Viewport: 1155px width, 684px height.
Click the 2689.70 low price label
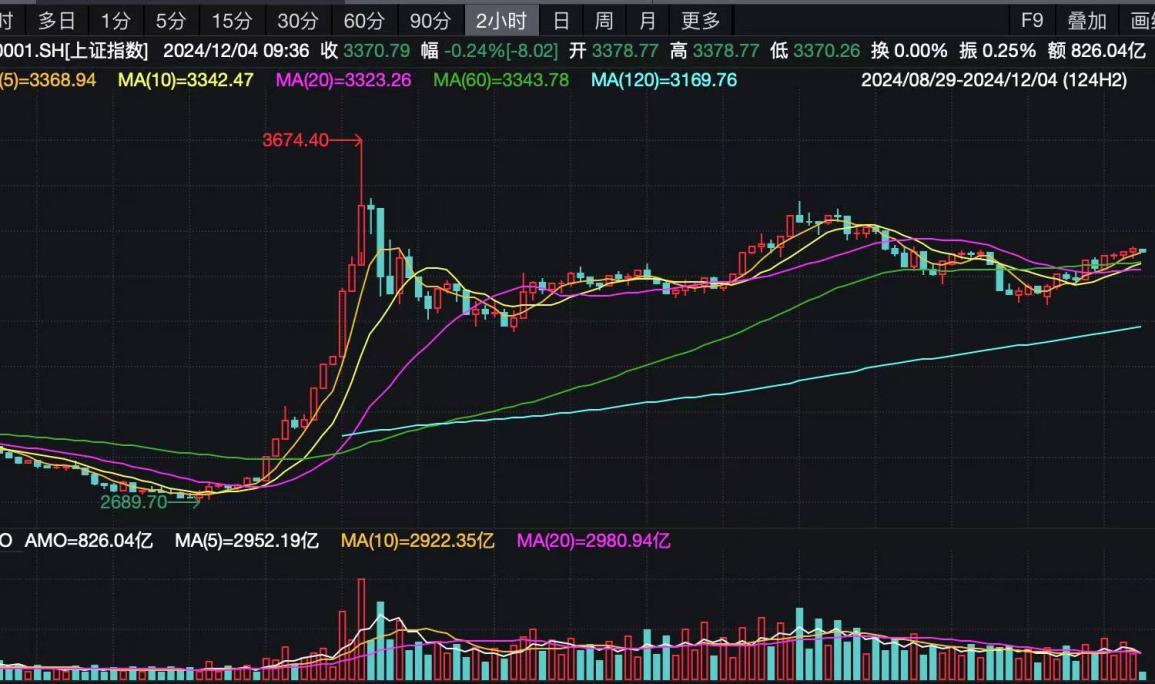[134, 501]
